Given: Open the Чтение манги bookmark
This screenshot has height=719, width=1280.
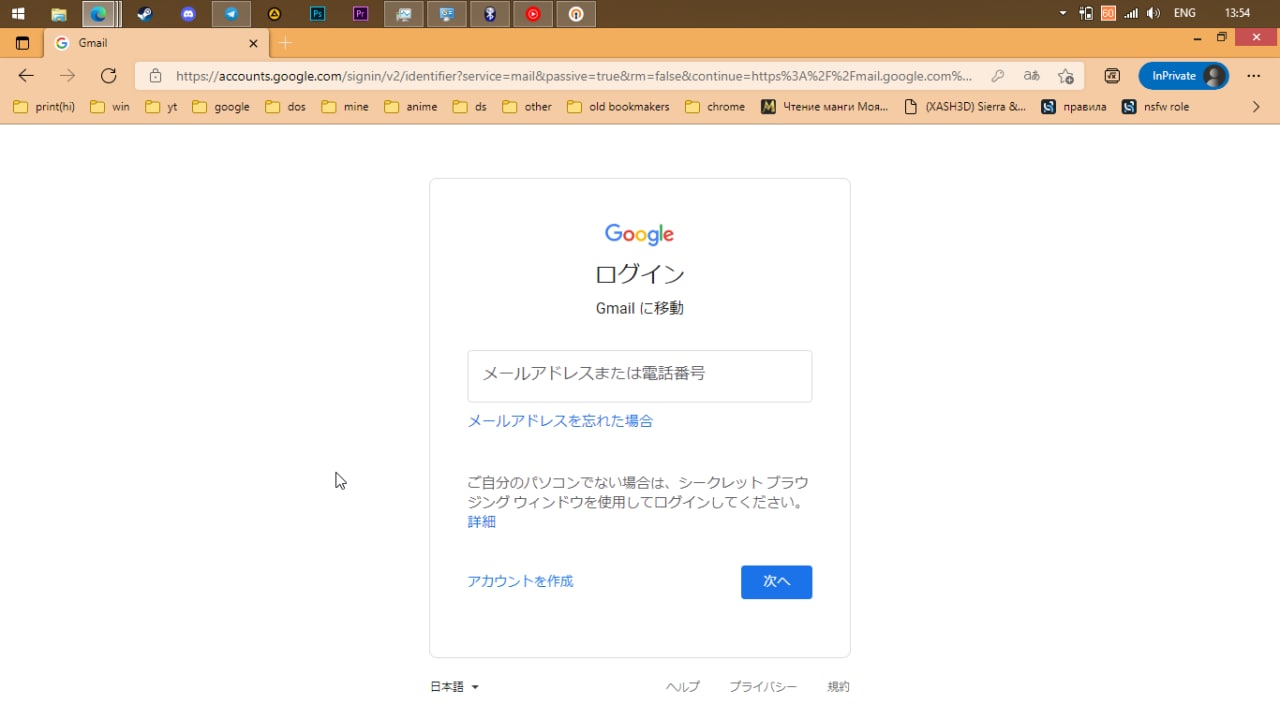Looking at the screenshot, I should [x=825, y=107].
